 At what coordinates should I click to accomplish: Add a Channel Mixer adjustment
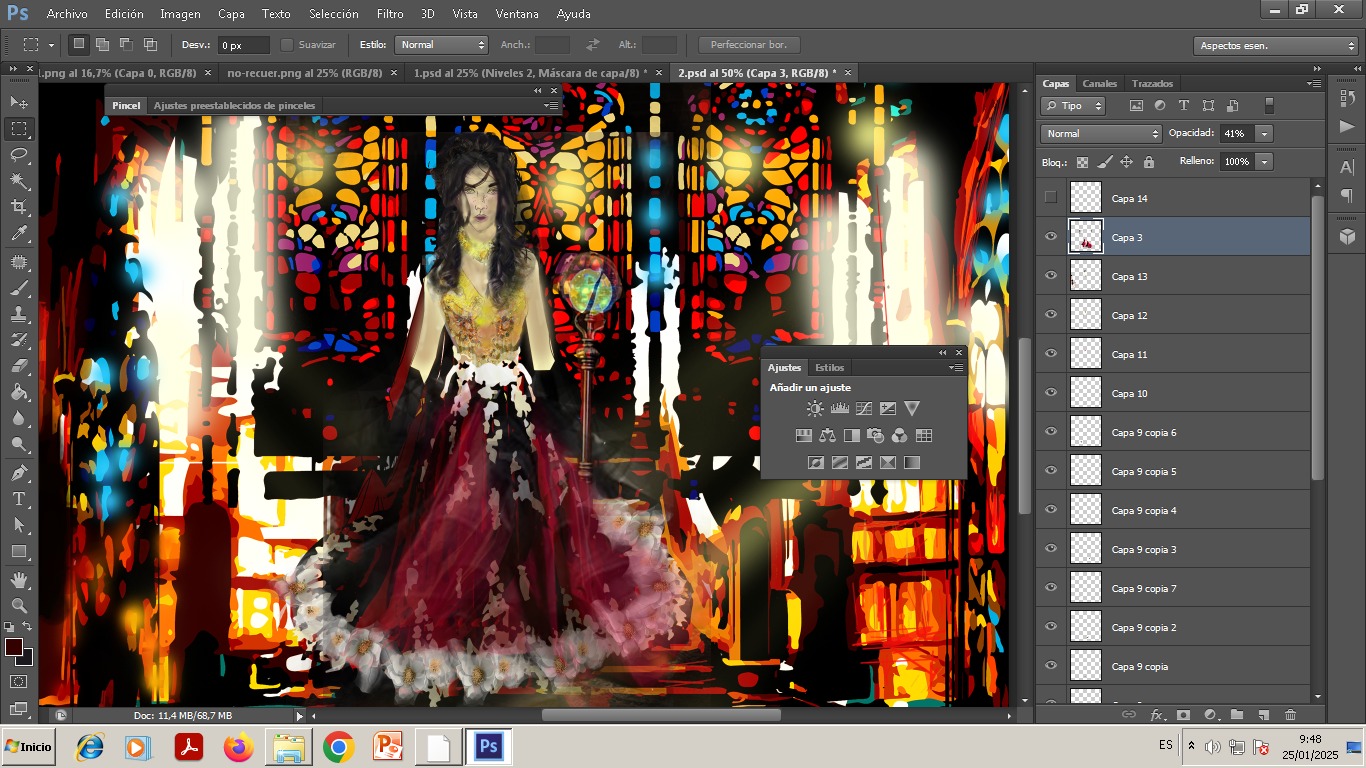click(899, 435)
